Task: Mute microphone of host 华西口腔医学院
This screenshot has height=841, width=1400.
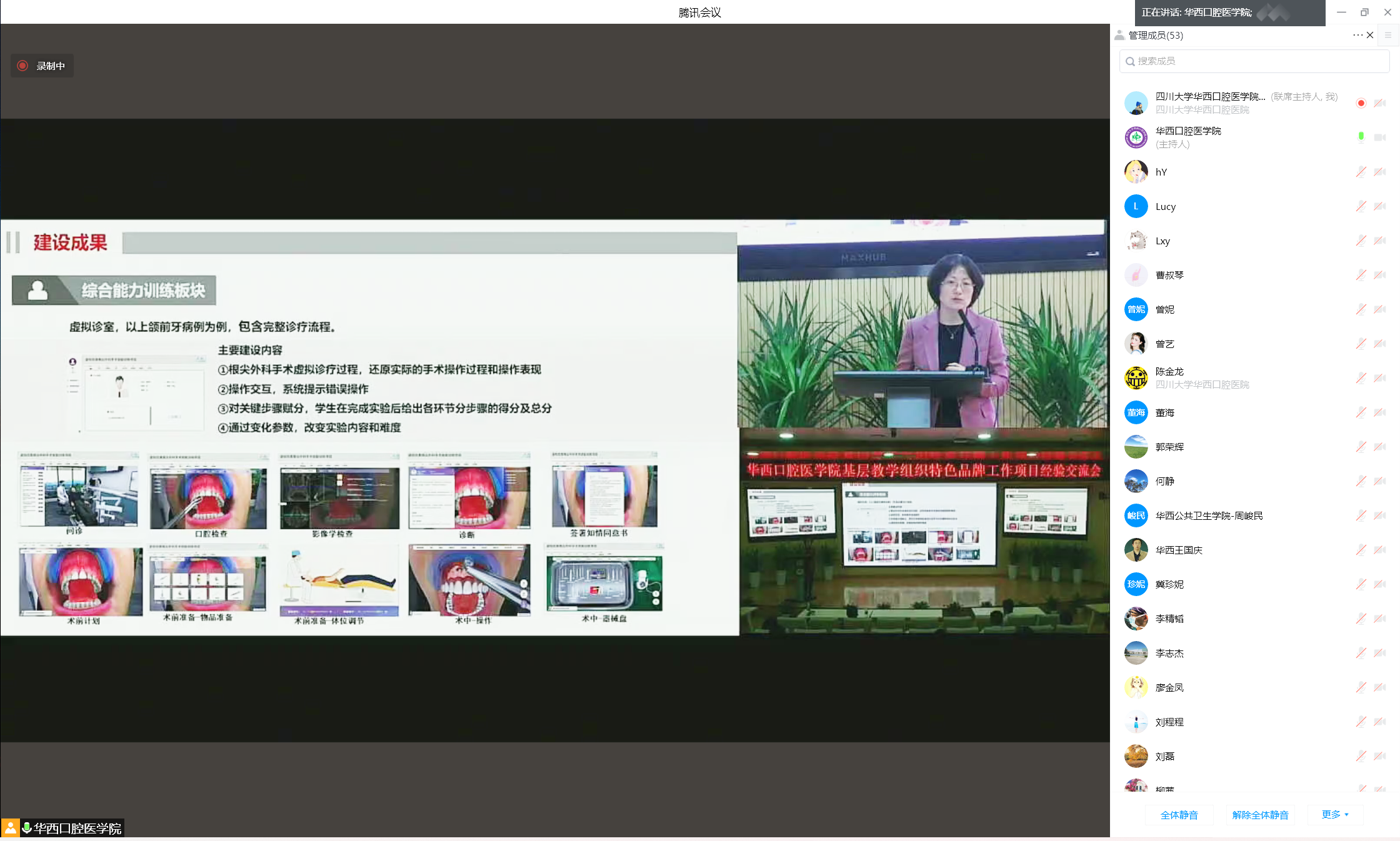Action: pyautogui.click(x=1361, y=137)
